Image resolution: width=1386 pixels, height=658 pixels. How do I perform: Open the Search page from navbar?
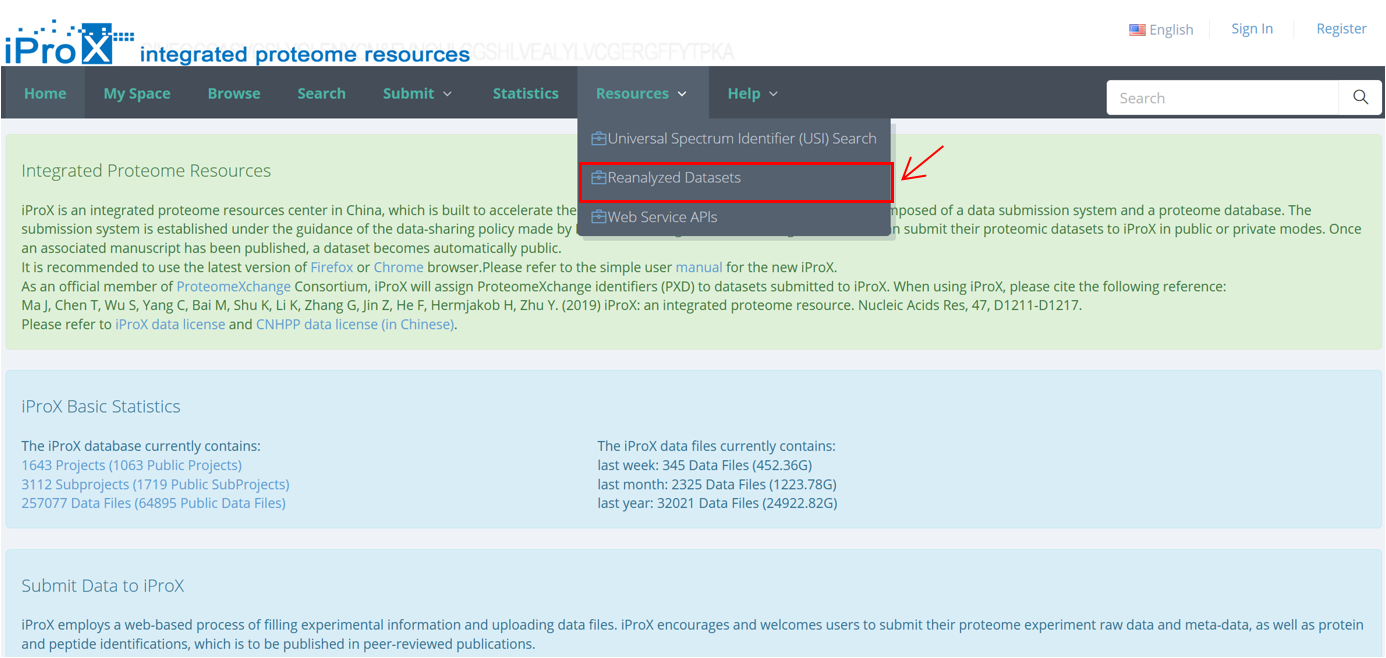(321, 93)
